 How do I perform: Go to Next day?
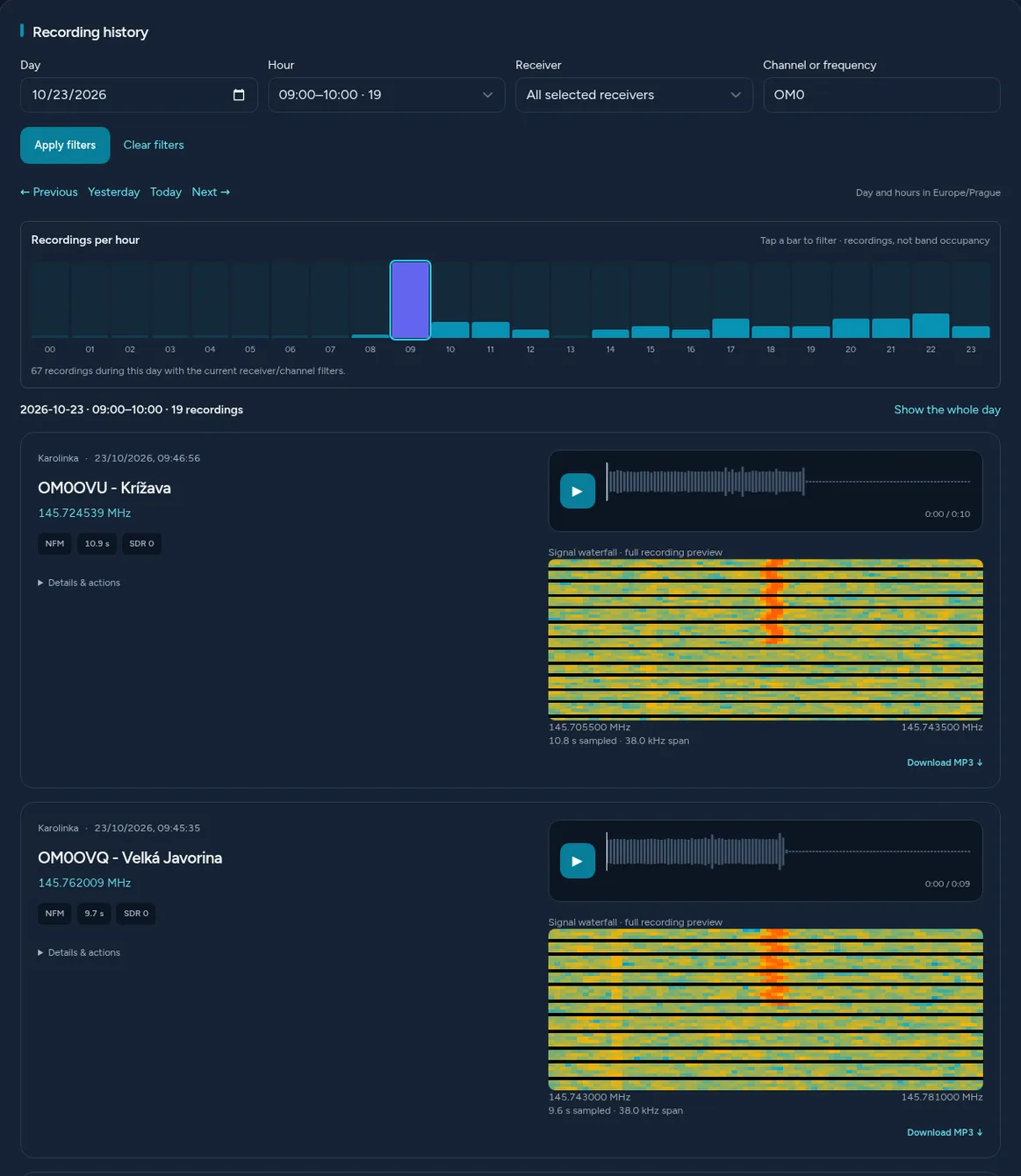(x=211, y=192)
